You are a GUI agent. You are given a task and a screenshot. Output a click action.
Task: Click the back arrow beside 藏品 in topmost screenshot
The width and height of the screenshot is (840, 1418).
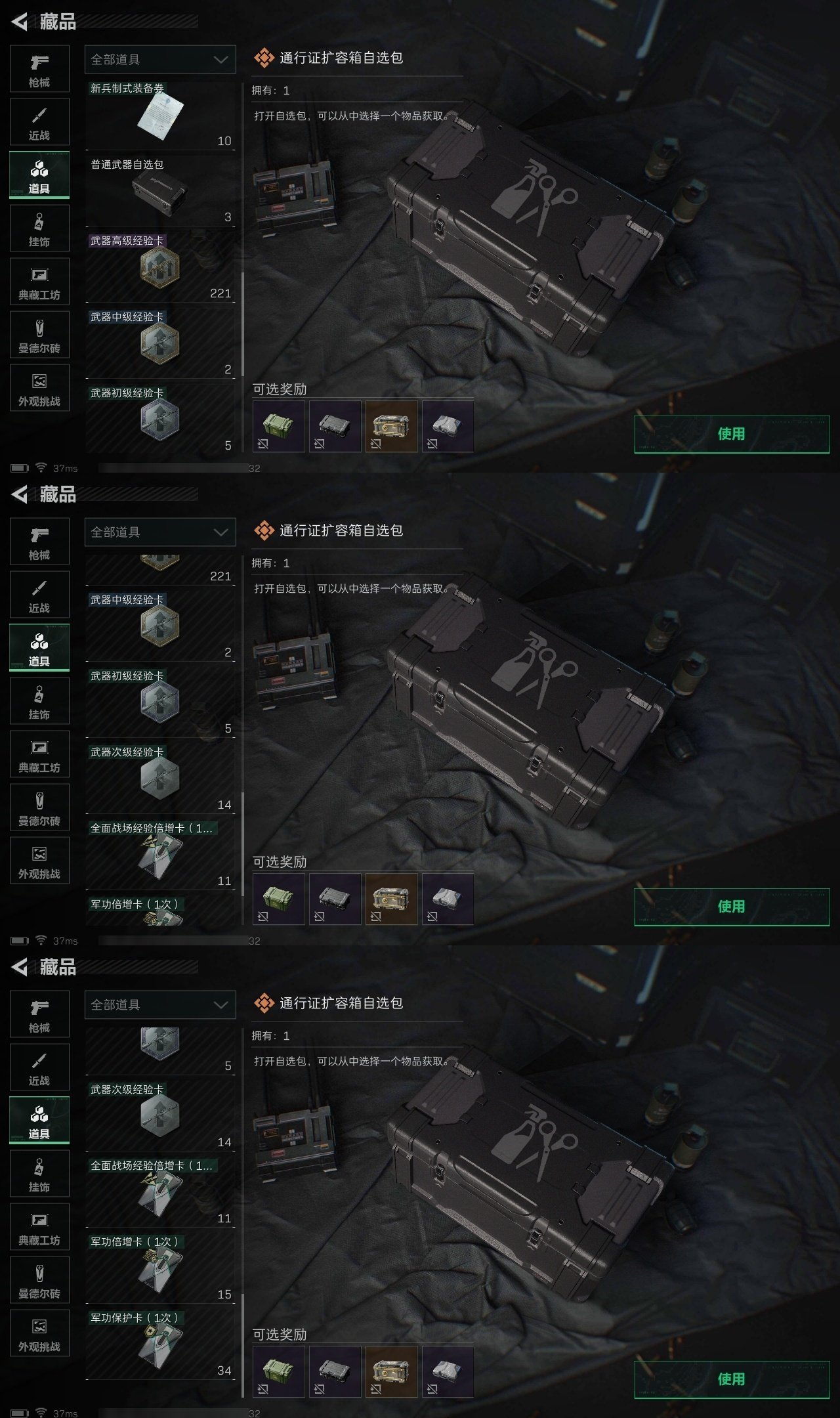tap(20, 22)
